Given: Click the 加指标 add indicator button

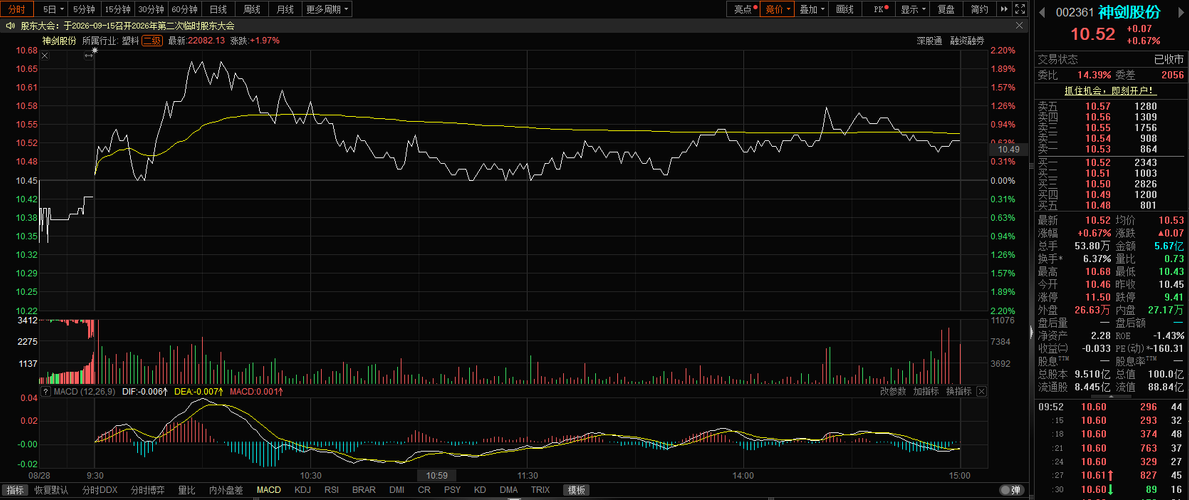Looking at the screenshot, I should pos(926,392).
